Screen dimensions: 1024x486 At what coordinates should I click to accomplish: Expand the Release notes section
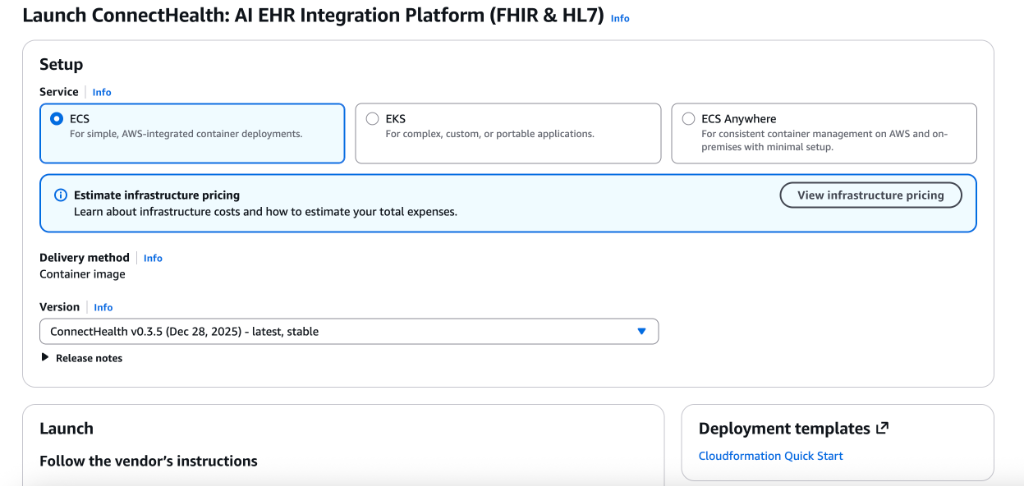click(88, 358)
